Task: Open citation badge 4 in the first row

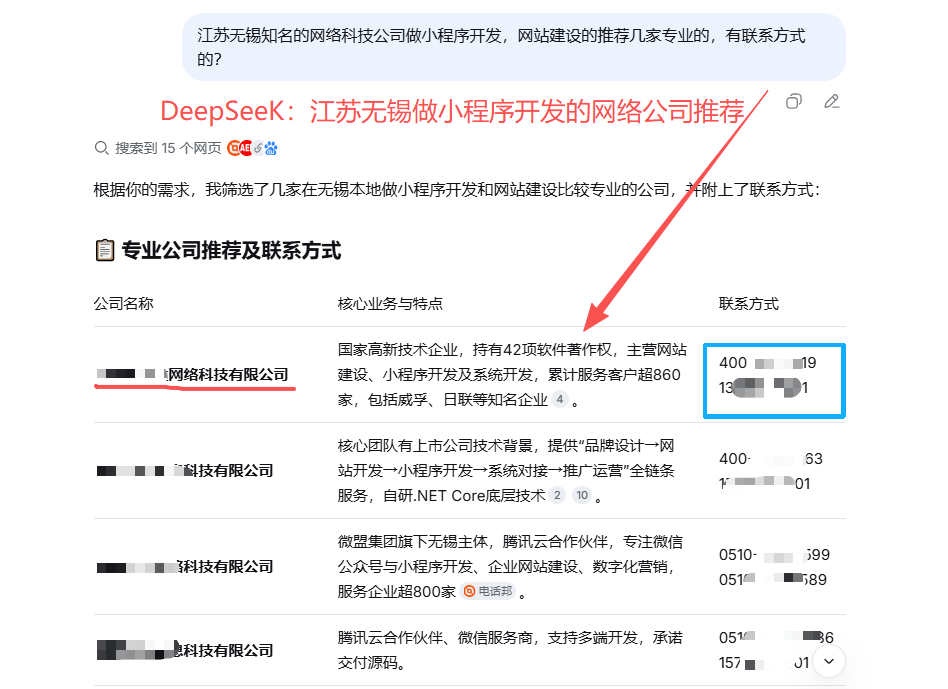Action: (560, 399)
